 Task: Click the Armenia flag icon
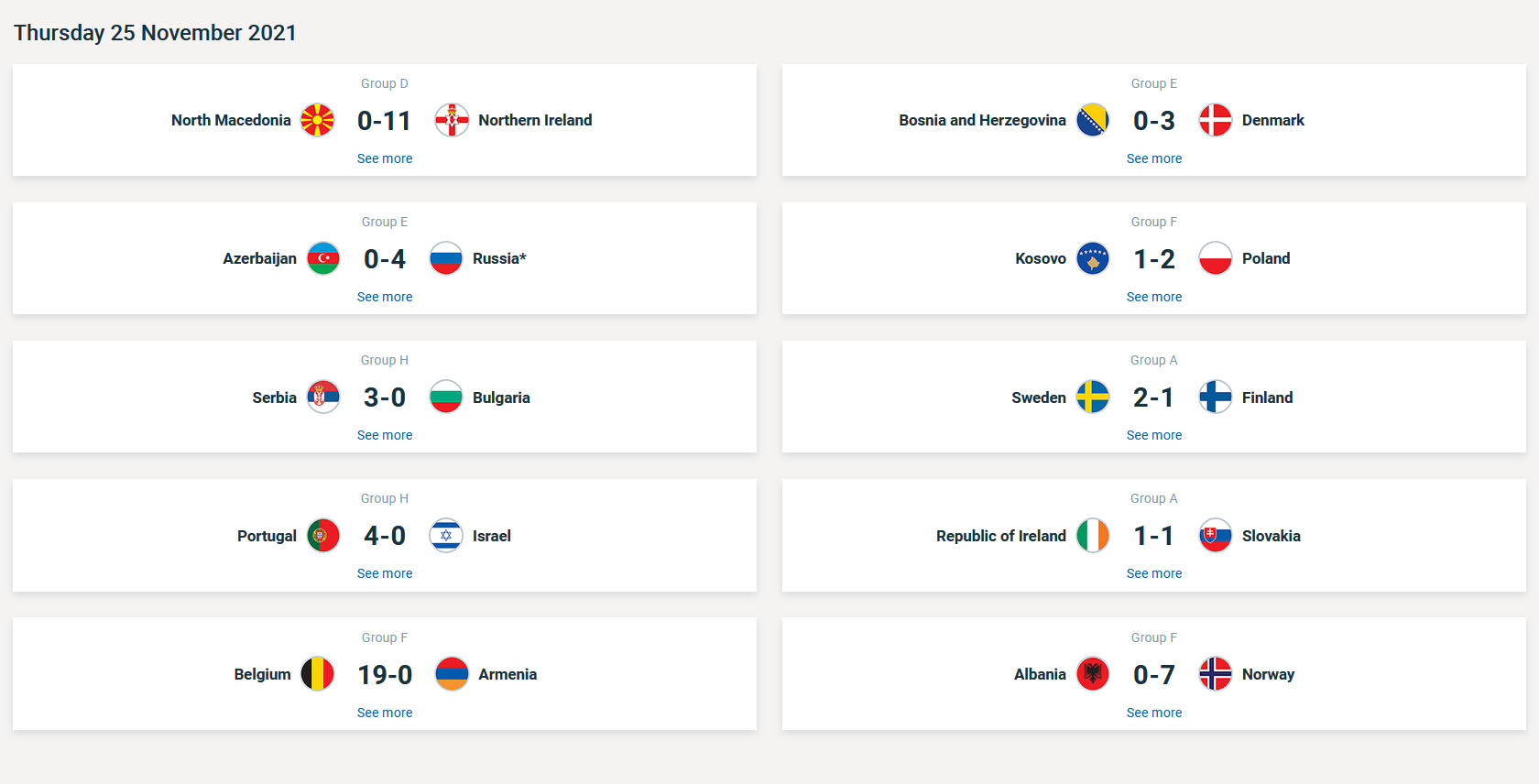(x=452, y=674)
